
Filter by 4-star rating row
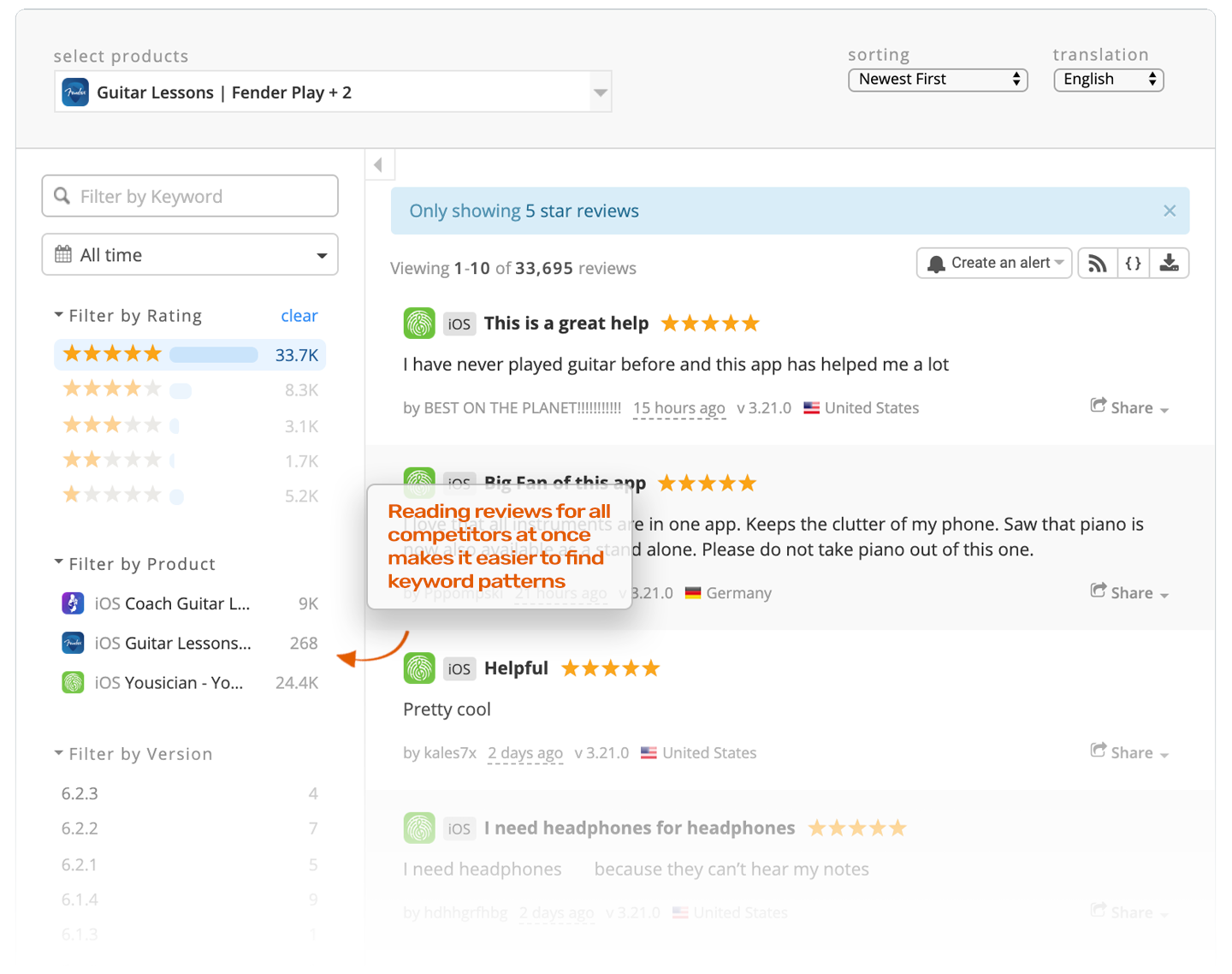tap(190, 389)
